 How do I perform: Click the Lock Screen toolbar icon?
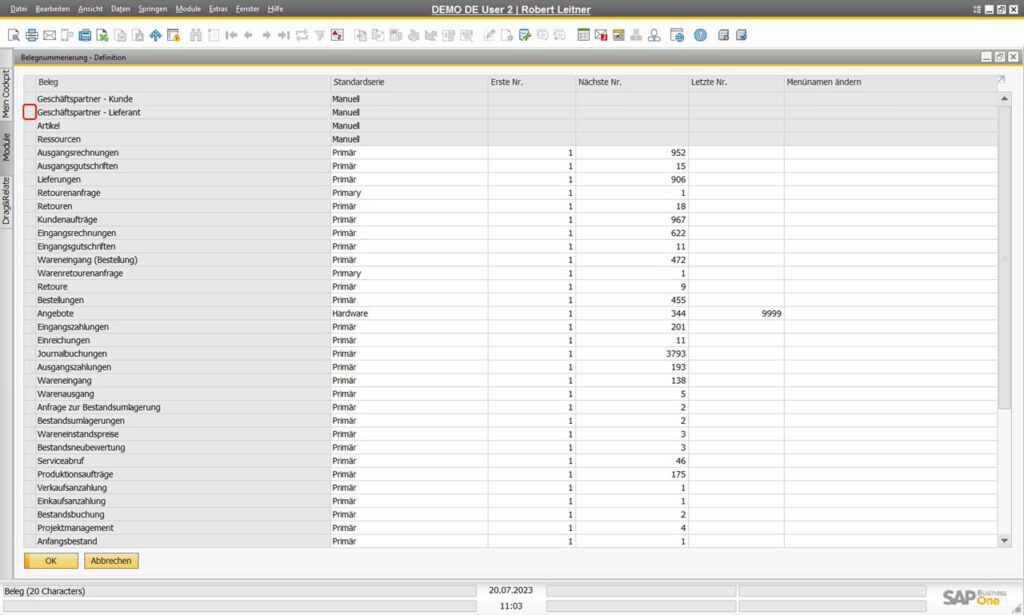[173, 35]
